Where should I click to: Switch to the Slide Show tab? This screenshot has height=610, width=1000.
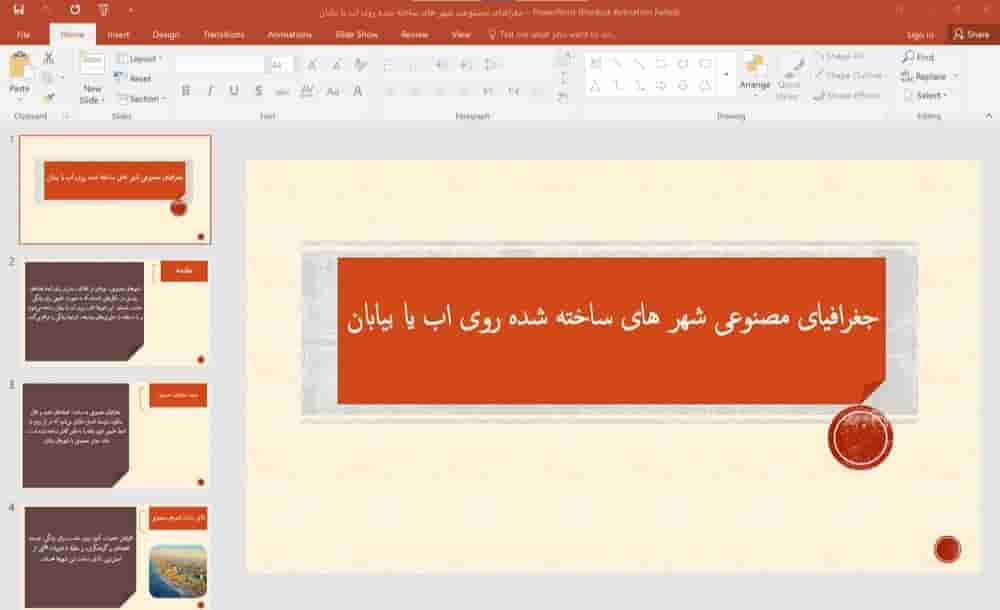click(357, 34)
